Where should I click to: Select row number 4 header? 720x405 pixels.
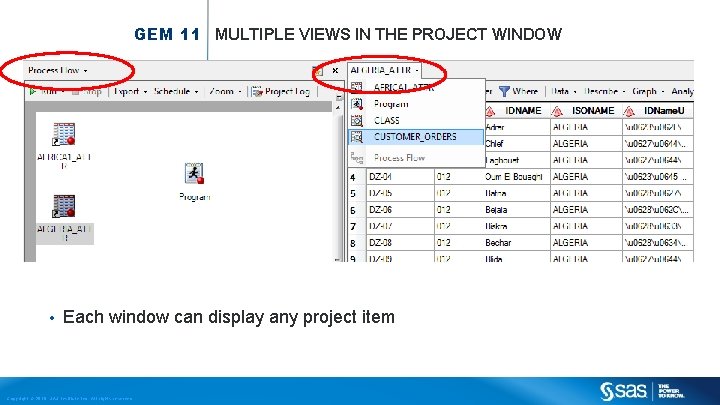357,177
